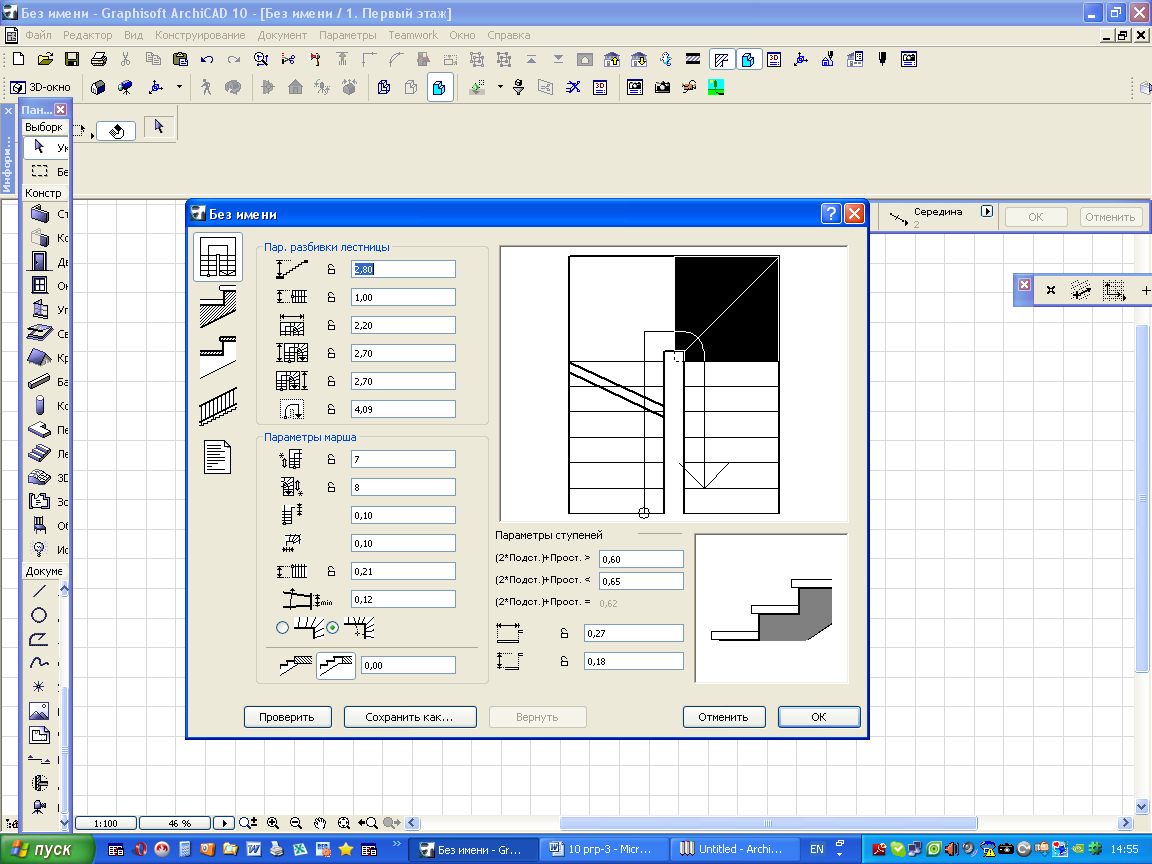Toggle lock next to 2,80 field
The image size is (1152, 864).
point(331,270)
